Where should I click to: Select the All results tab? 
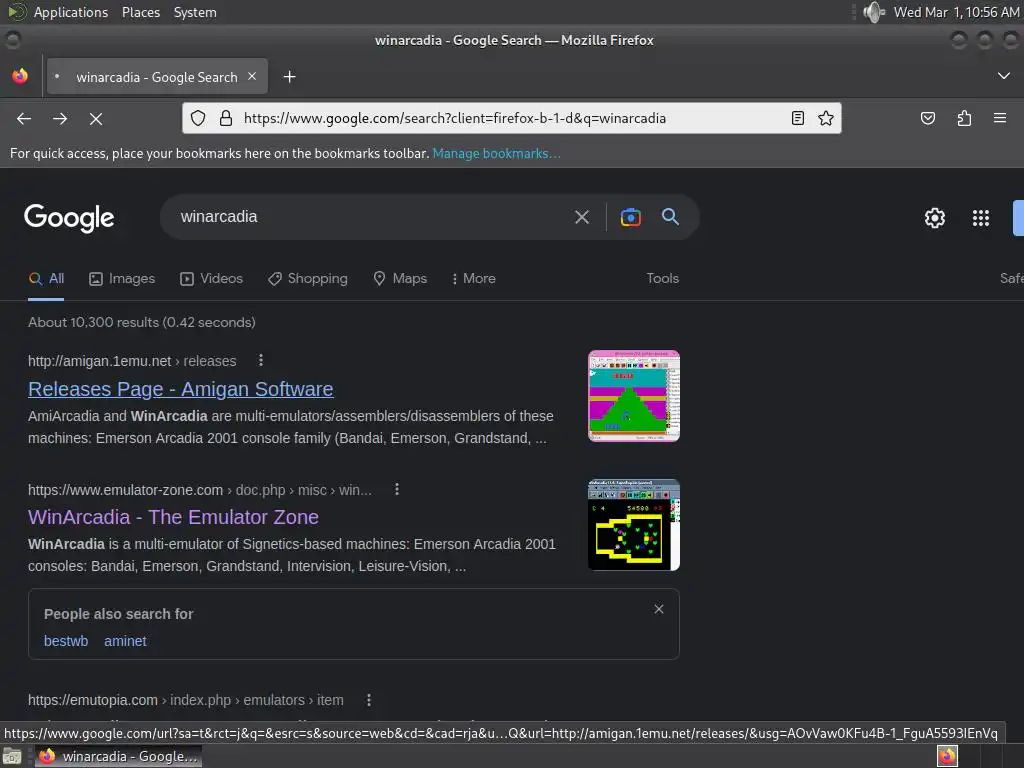click(46, 279)
